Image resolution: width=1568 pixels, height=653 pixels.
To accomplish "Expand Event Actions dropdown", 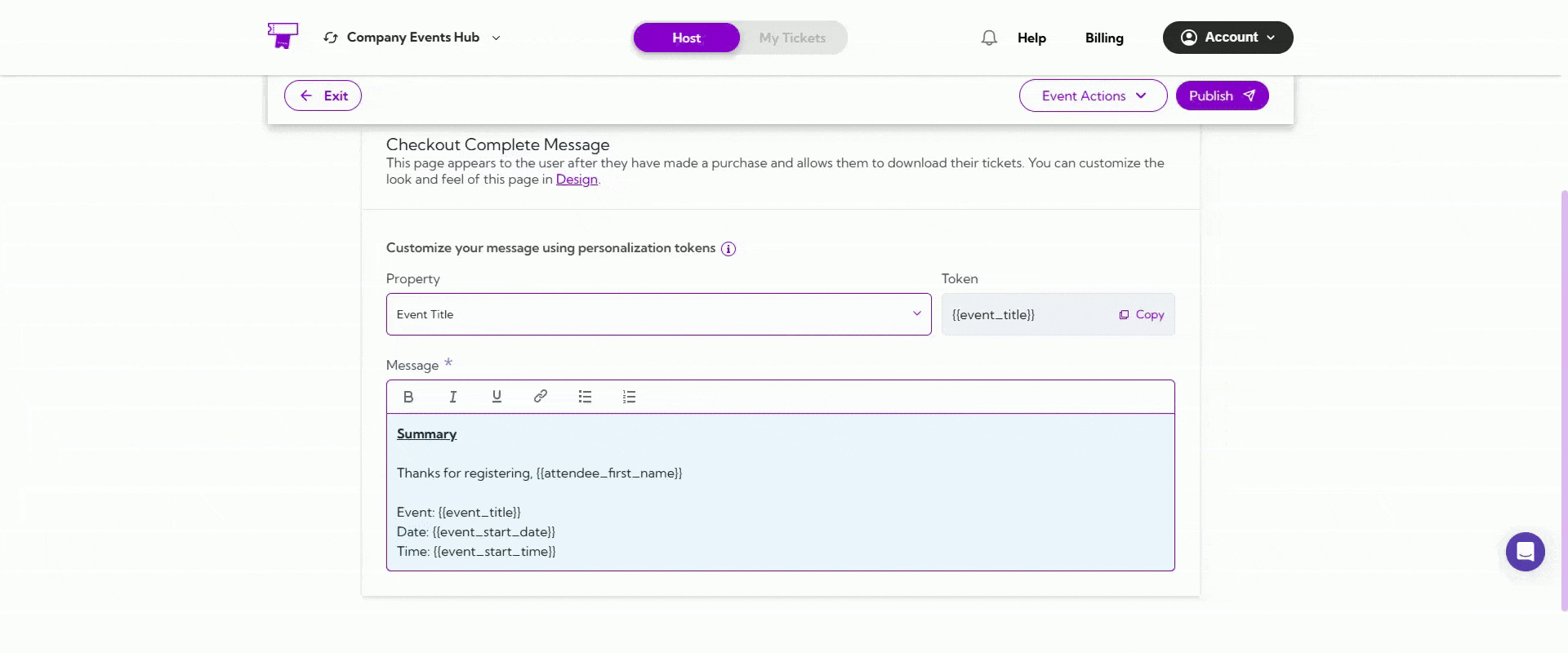I will (1093, 96).
